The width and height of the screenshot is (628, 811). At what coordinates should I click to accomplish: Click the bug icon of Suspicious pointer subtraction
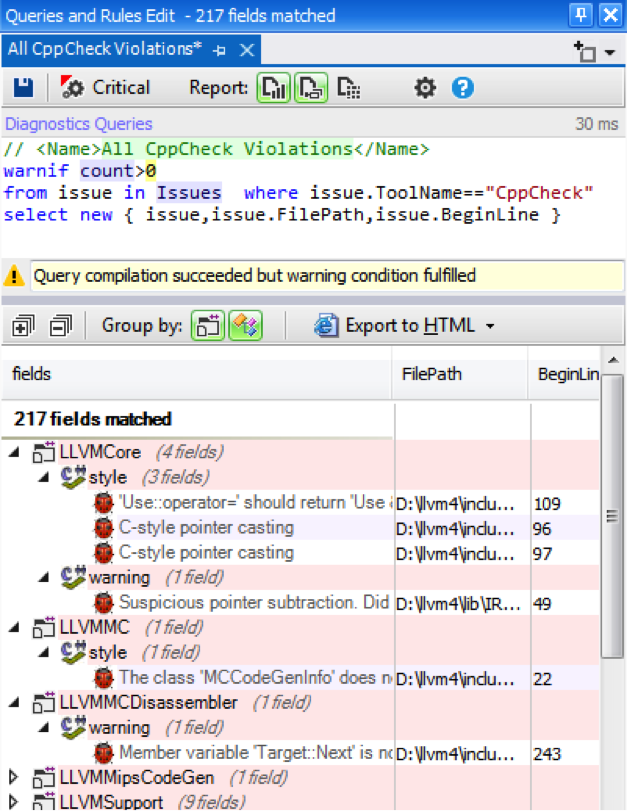[x=104, y=603]
